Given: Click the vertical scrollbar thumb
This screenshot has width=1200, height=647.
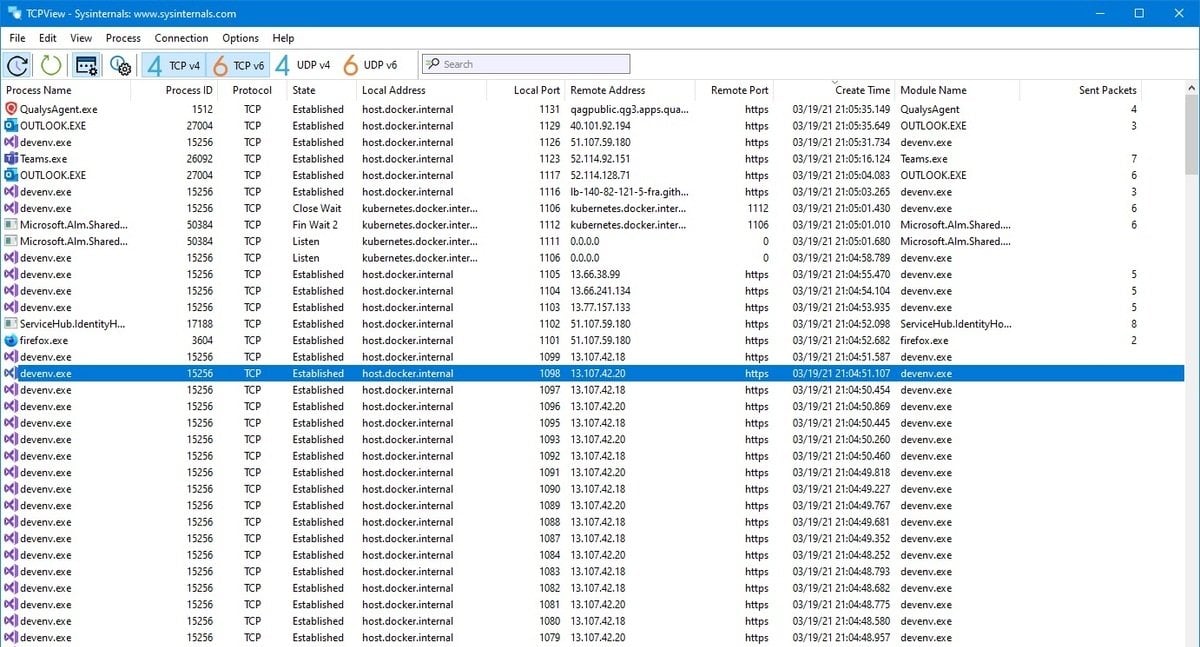Looking at the screenshot, I should pyautogui.click(x=1191, y=136).
